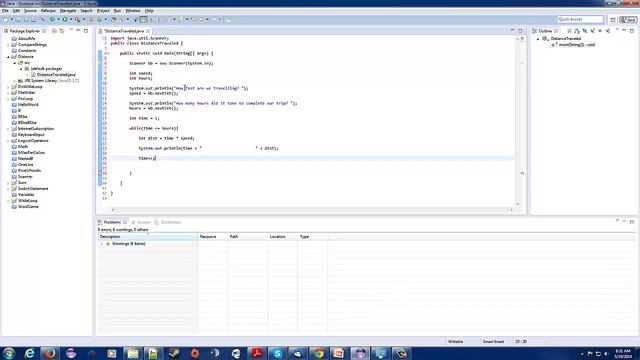Viewport: 640px width, 360px height.
Task: Open the Refactor menu
Action: 48,11
